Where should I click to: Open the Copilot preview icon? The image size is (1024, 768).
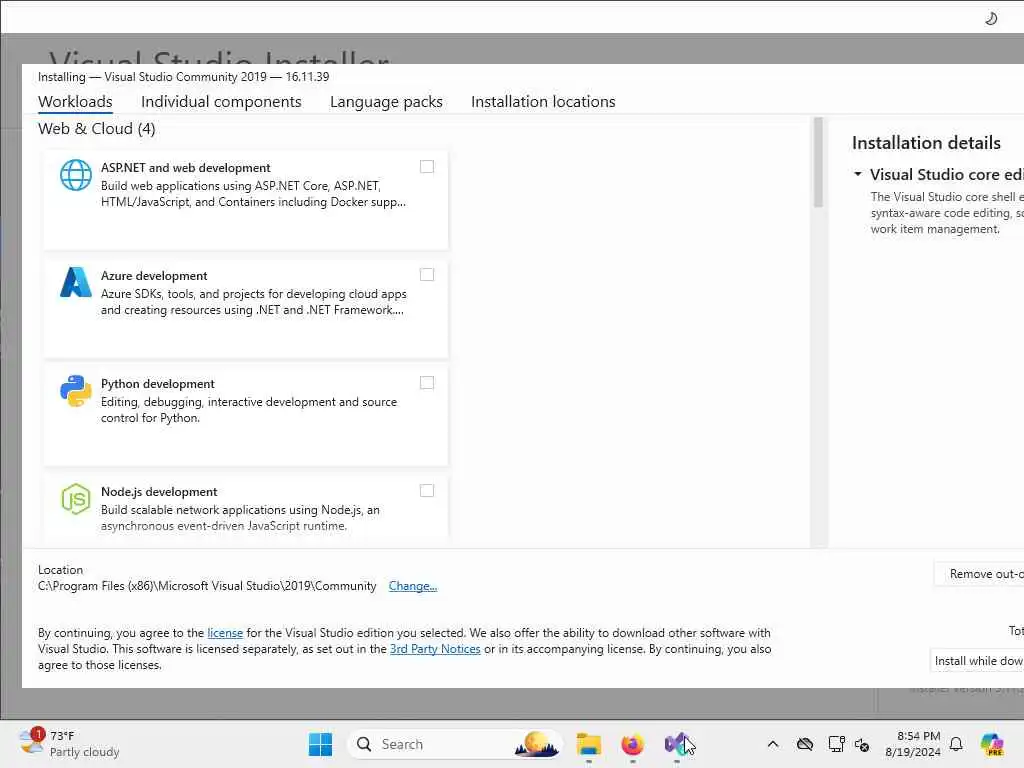[x=991, y=744]
